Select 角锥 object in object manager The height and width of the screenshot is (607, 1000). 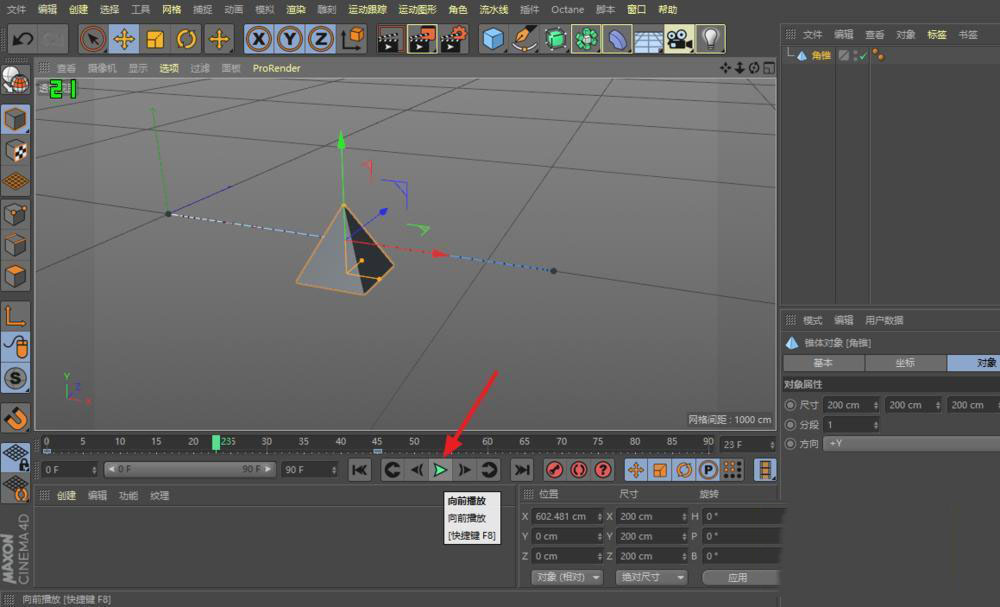[821, 55]
